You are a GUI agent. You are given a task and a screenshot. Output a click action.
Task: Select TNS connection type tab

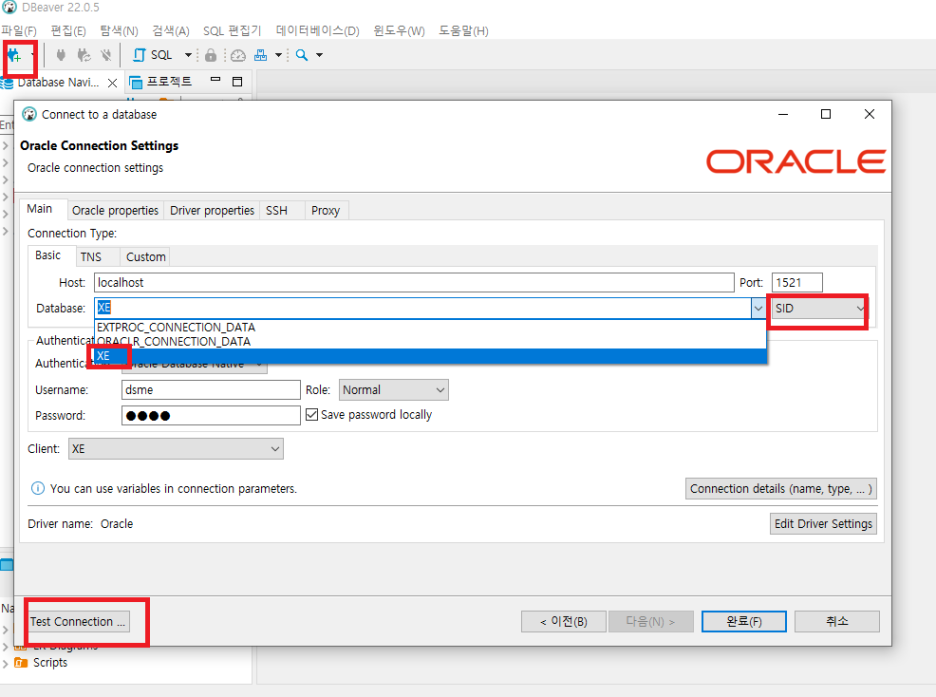pyautogui.click(x=91, y=257)
